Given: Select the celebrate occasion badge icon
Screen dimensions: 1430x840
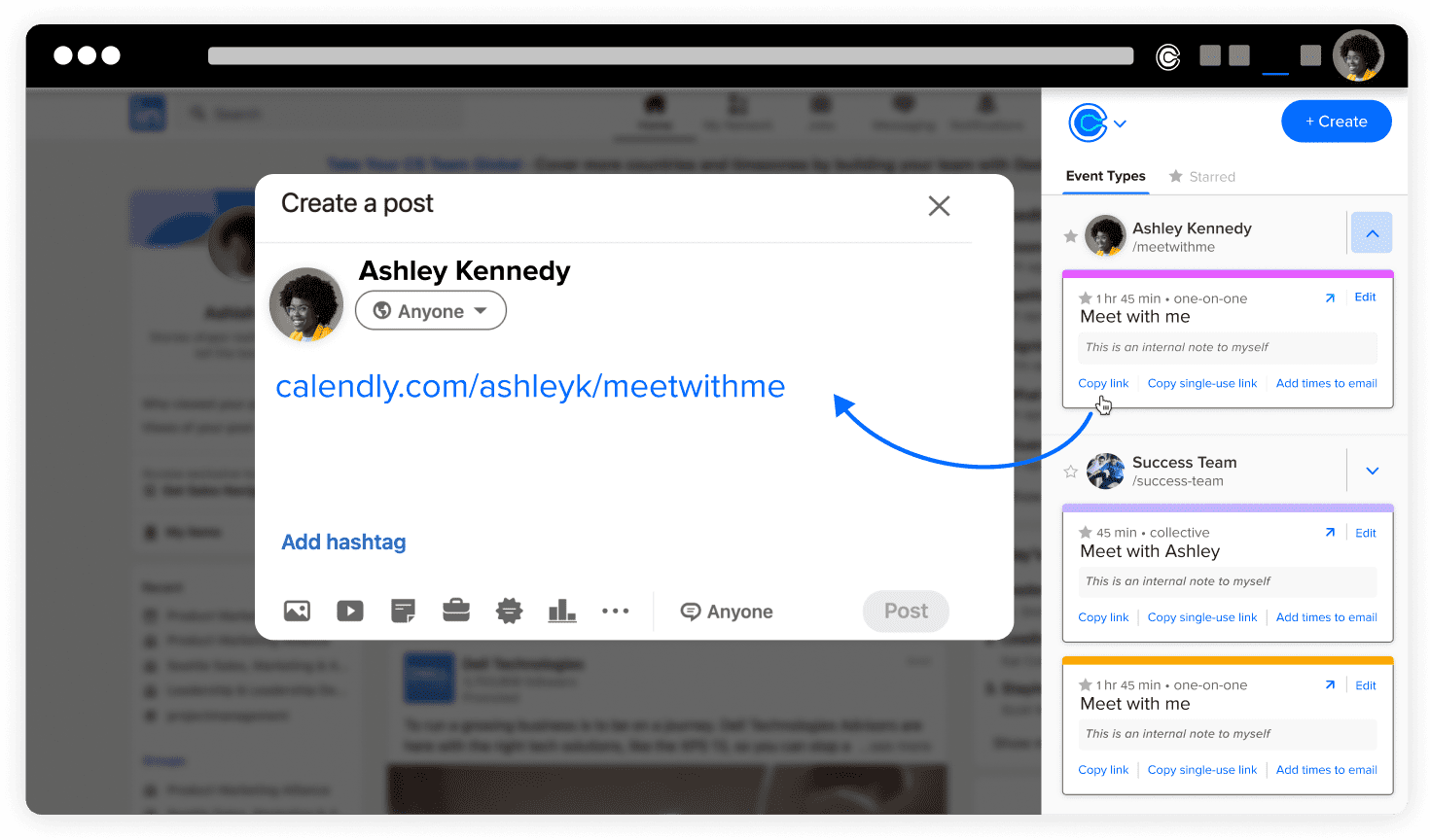Looking at the screenshot, I should (509, 611).
